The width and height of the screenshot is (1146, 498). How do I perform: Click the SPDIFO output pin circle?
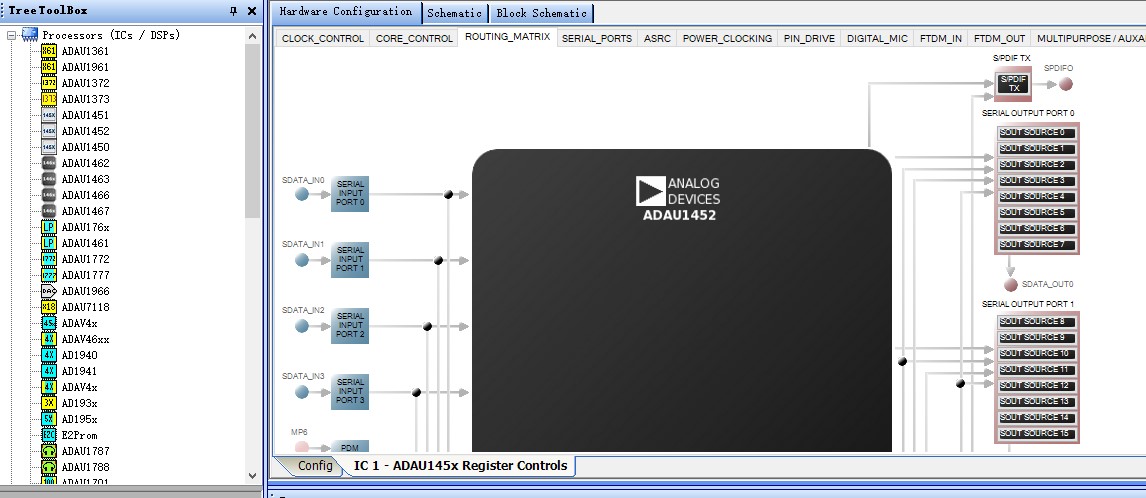tap(1066, 84)
